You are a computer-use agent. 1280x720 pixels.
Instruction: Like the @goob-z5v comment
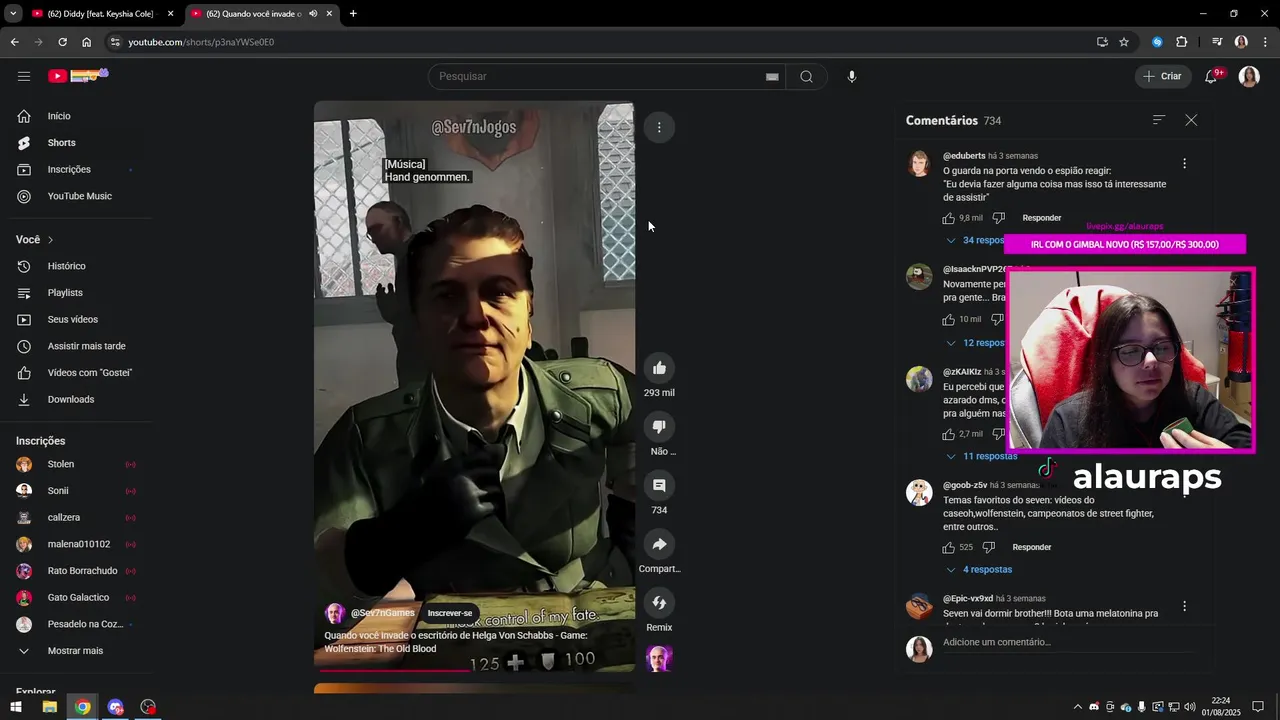[x=948, y=547]
